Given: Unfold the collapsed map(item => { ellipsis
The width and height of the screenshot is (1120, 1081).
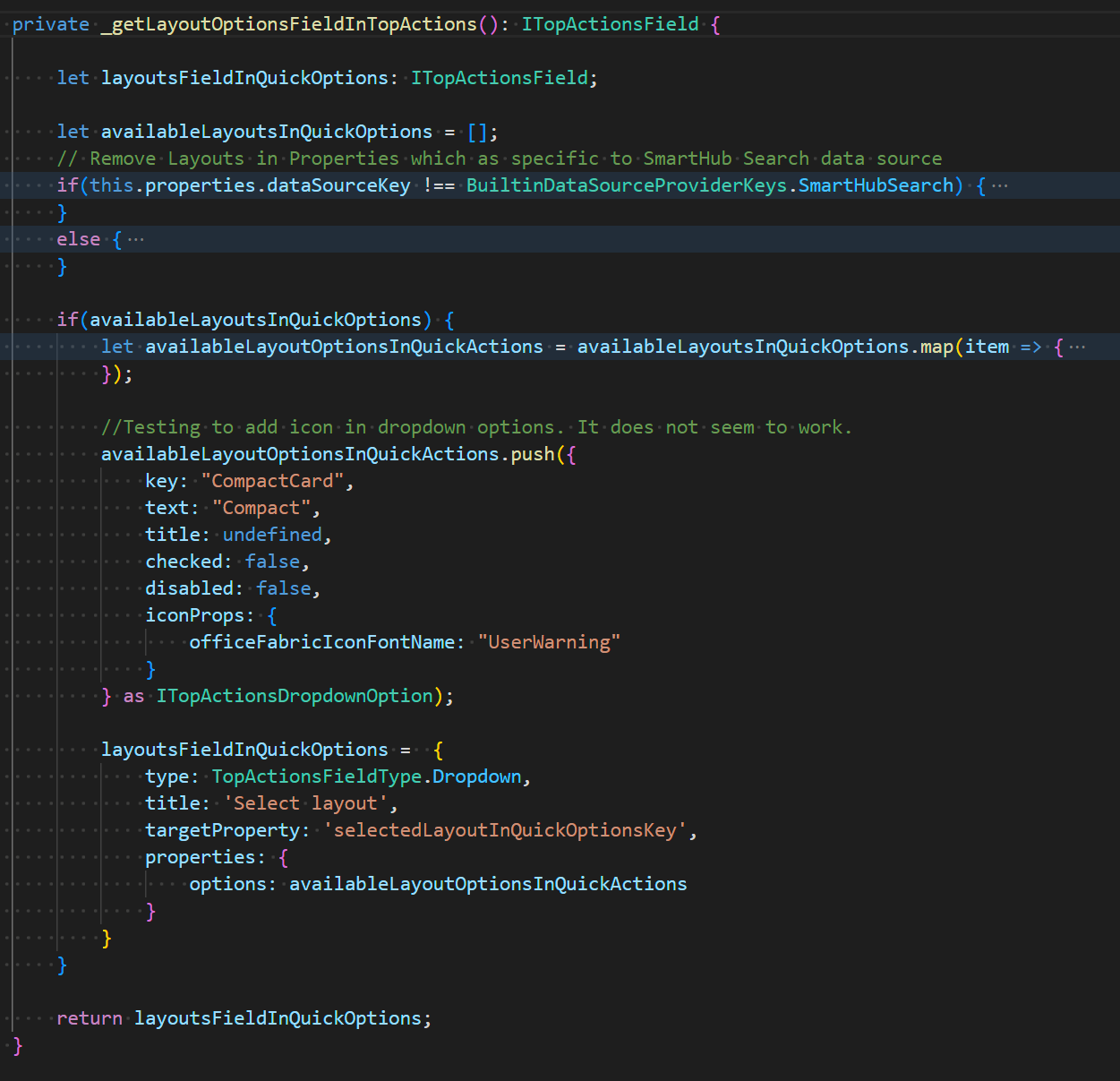Looking at the screenshot, I should click(1077, 347).
